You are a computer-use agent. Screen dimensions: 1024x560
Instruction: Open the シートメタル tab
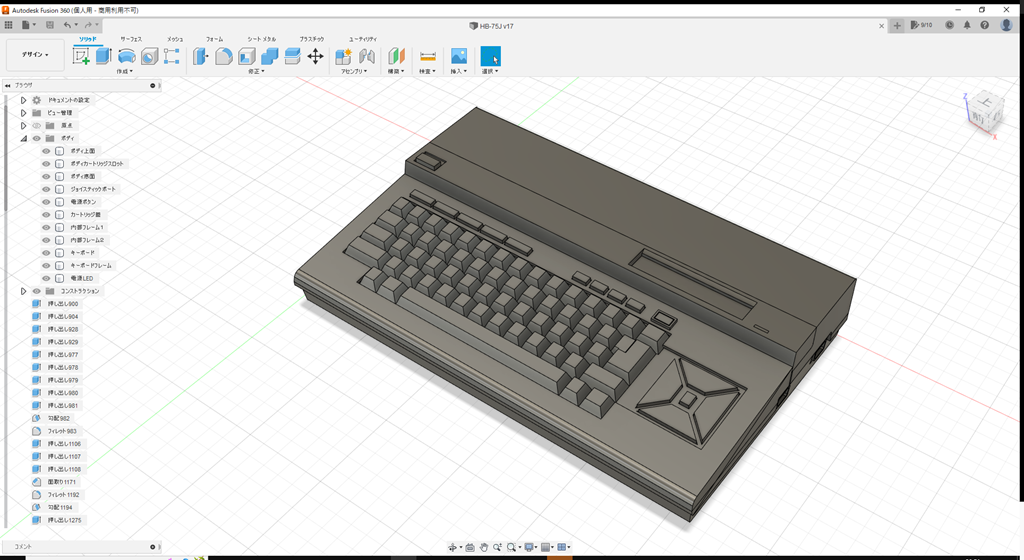point(262,38)
